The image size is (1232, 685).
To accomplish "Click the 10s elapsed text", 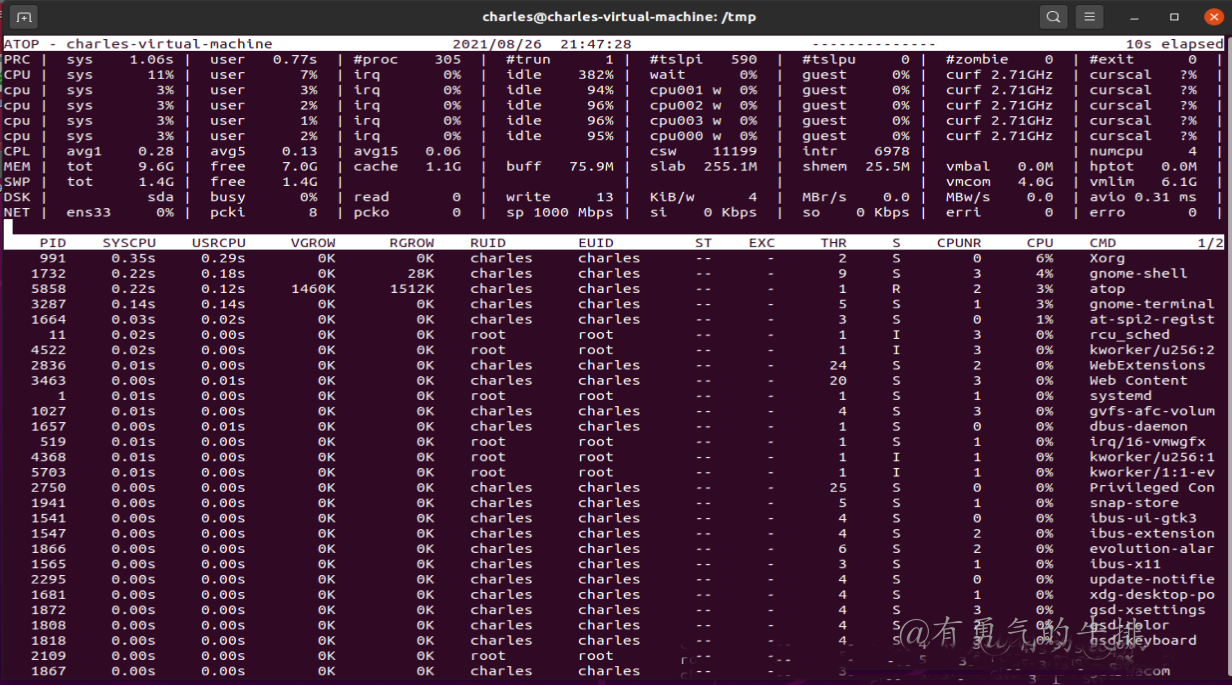I will click(x=1174, y=44).
